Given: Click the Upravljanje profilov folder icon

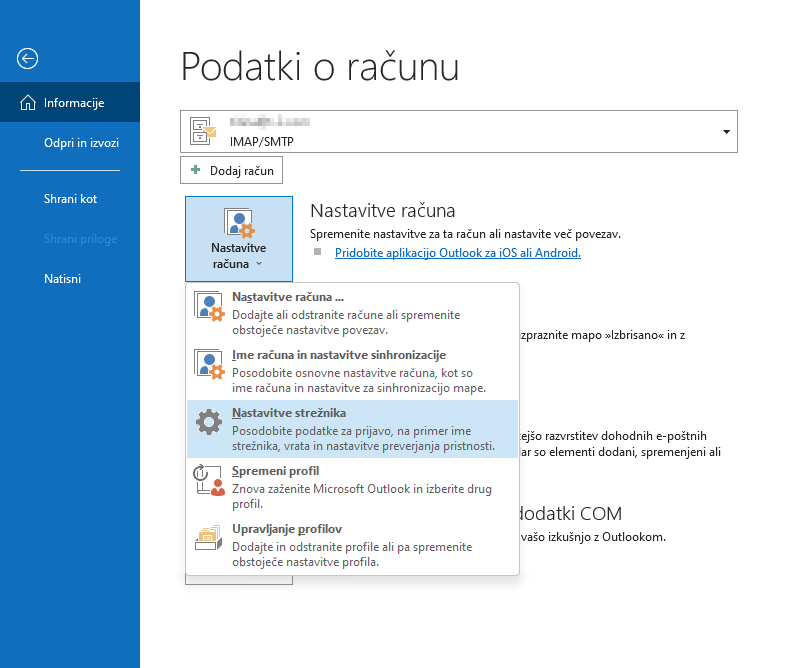Looking at the screenshot, I should [208, 539].
